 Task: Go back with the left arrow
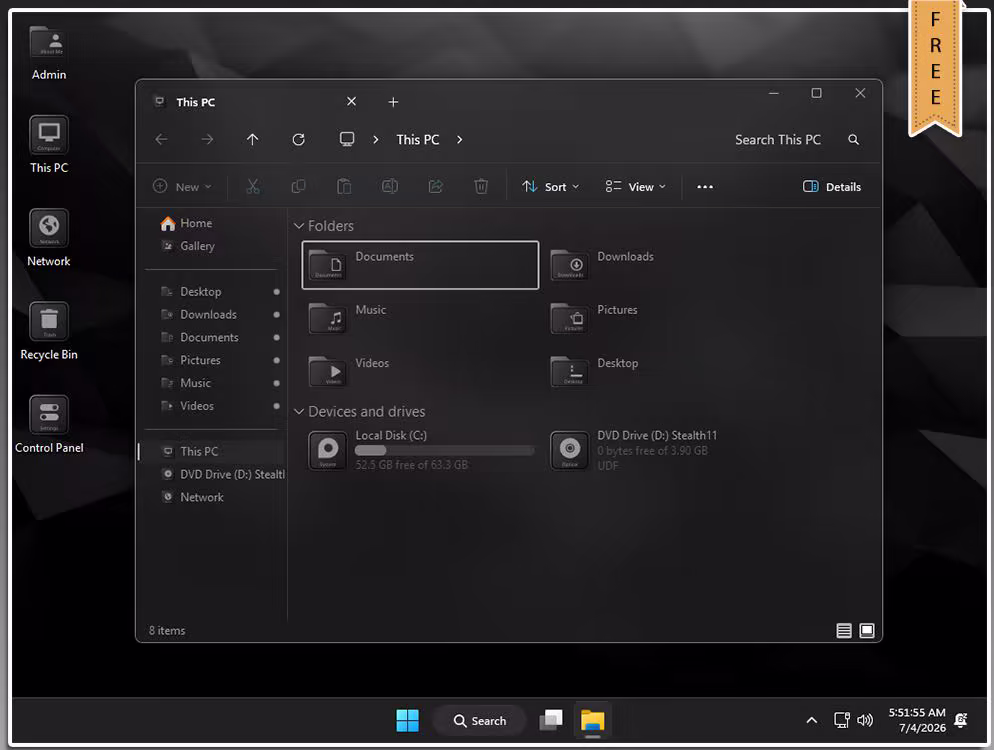pos(162,139)
